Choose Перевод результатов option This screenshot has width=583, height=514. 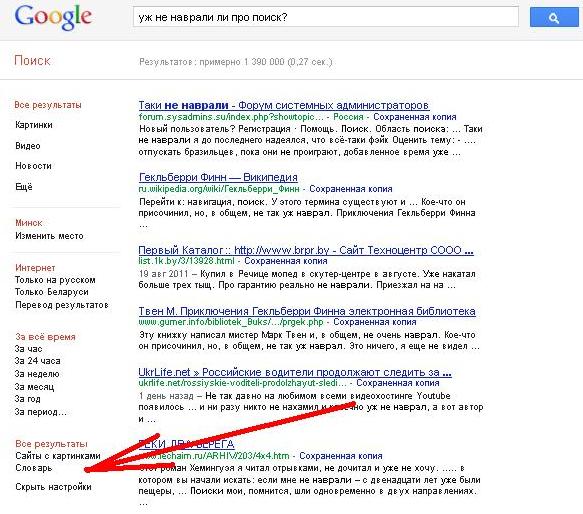(x=62, y=305)
